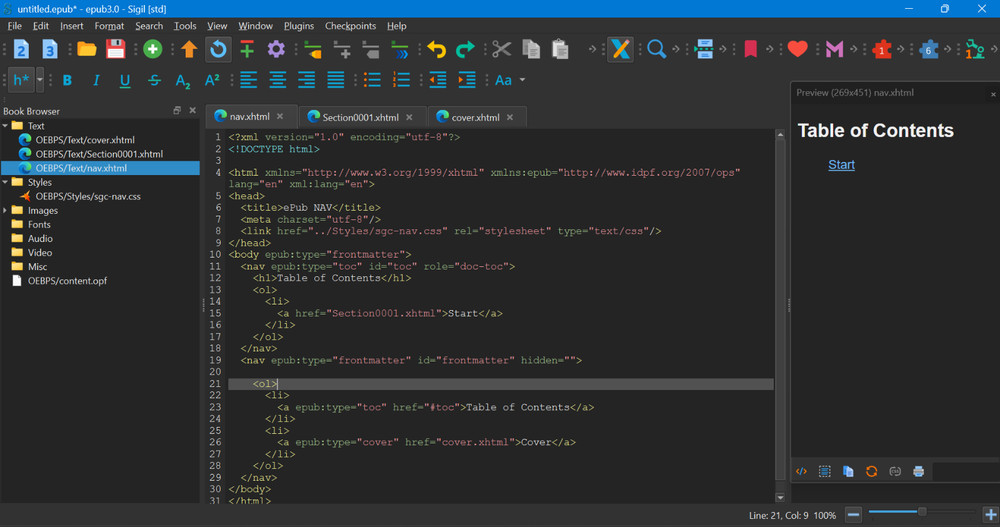1000x527 pixels.
Task: Apply underline formatting
Action: [x=125, y=80]
